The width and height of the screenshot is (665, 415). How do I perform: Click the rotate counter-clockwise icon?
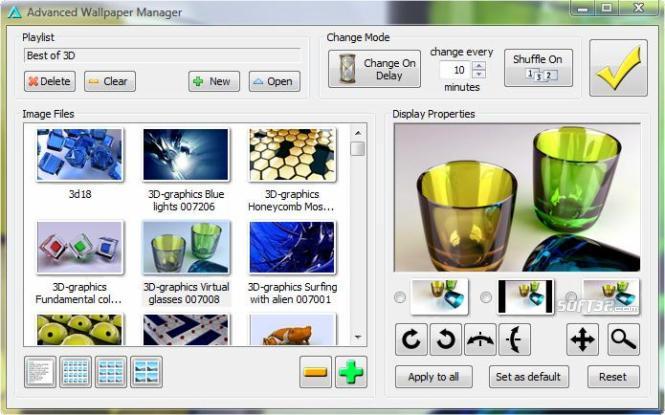[446, 339]
